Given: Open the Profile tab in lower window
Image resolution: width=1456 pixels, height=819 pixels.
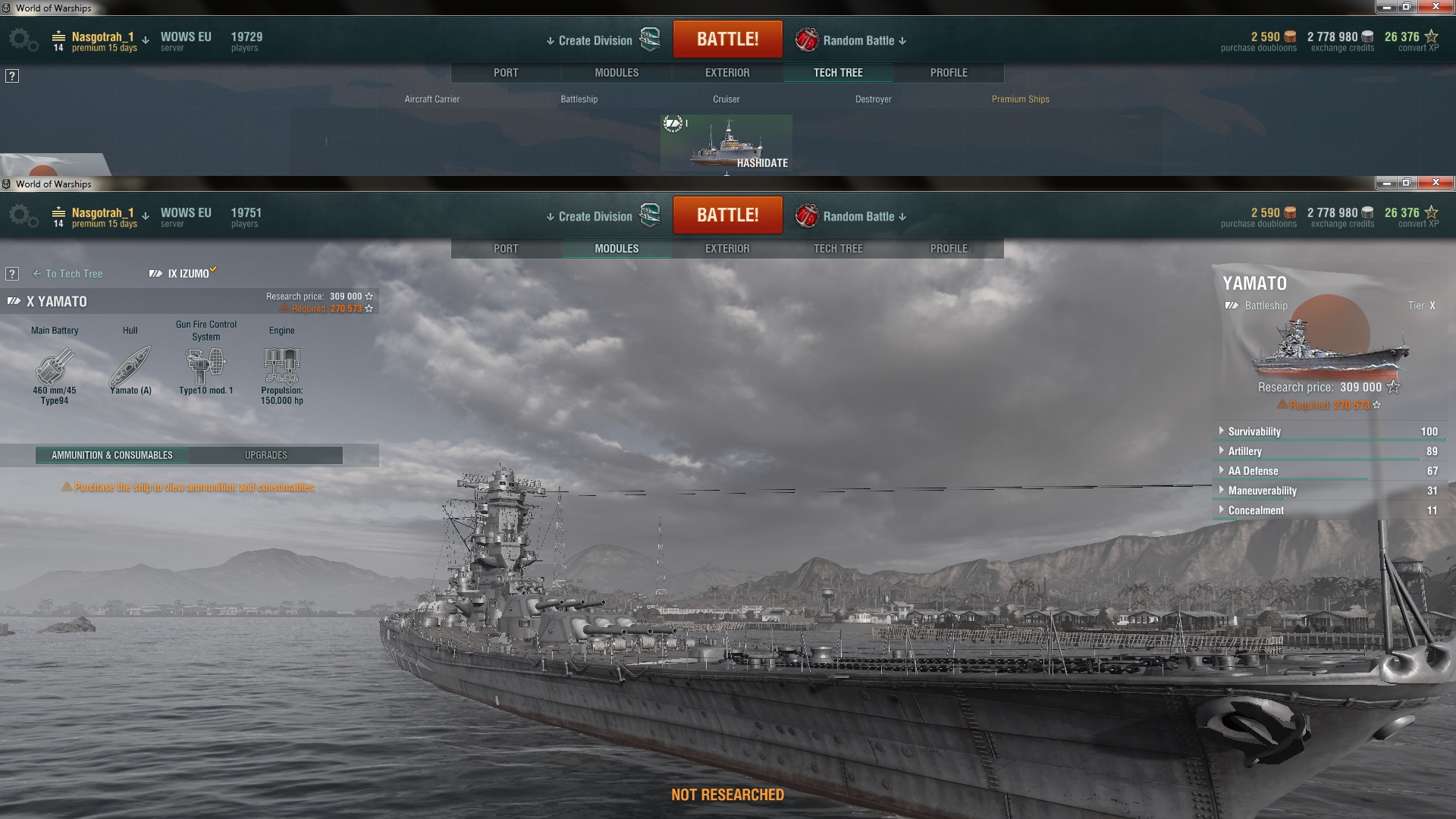Looking at the screenshot, I should pyautogui.click(x=949, y=249).
